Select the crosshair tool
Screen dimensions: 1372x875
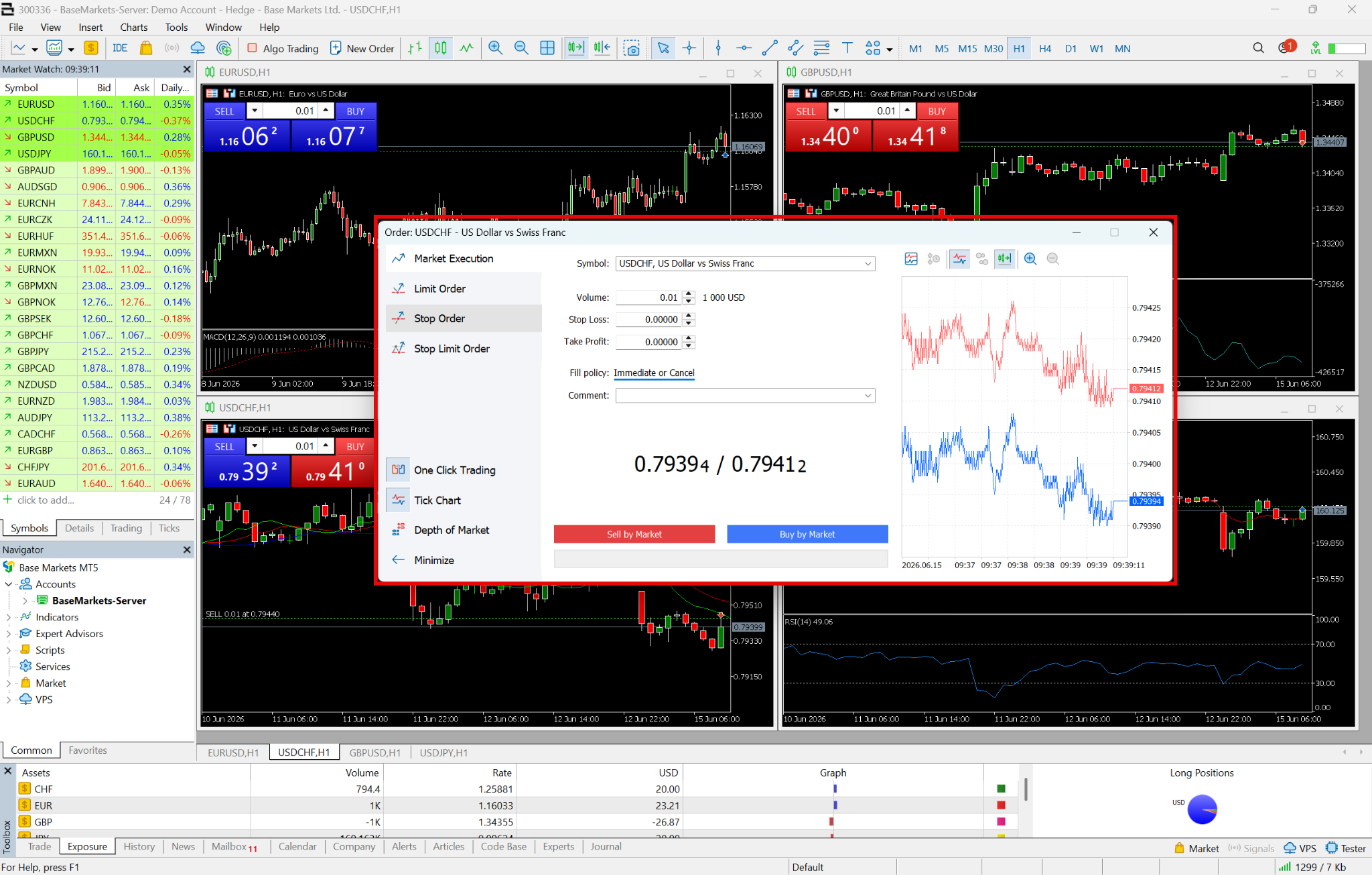689,48
